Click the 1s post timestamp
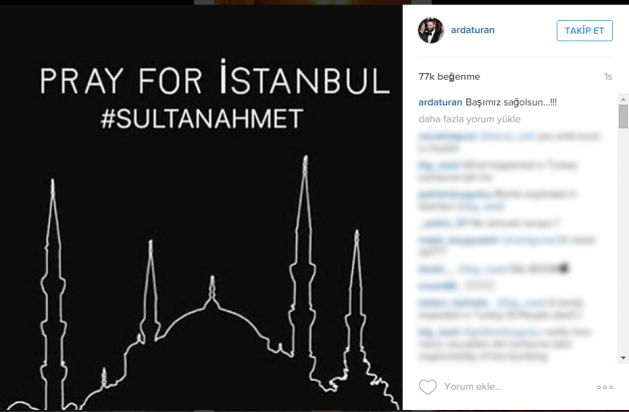The image size is (629, 412). [x=608, y=77]
